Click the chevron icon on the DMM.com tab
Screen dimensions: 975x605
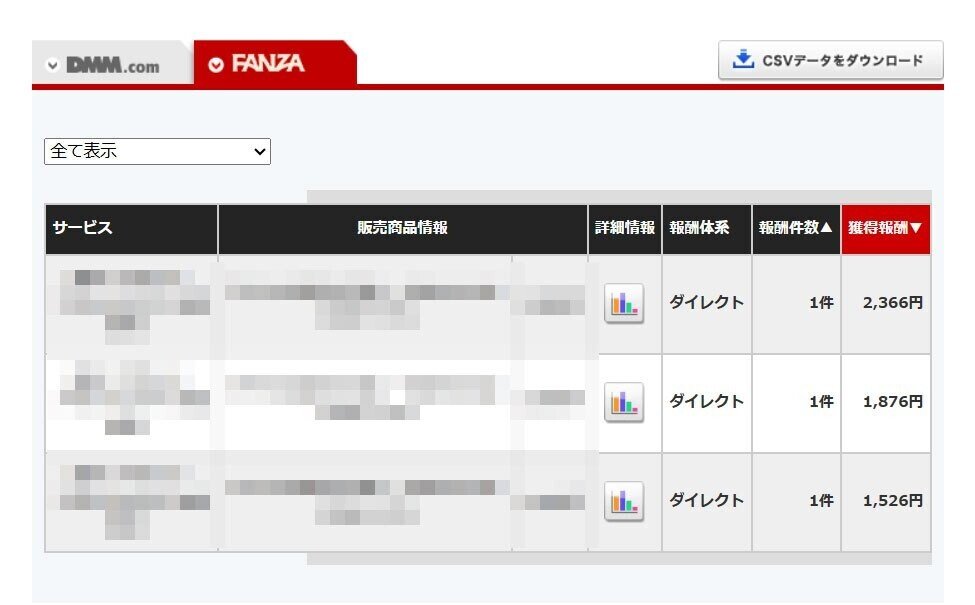coord(50,62)
